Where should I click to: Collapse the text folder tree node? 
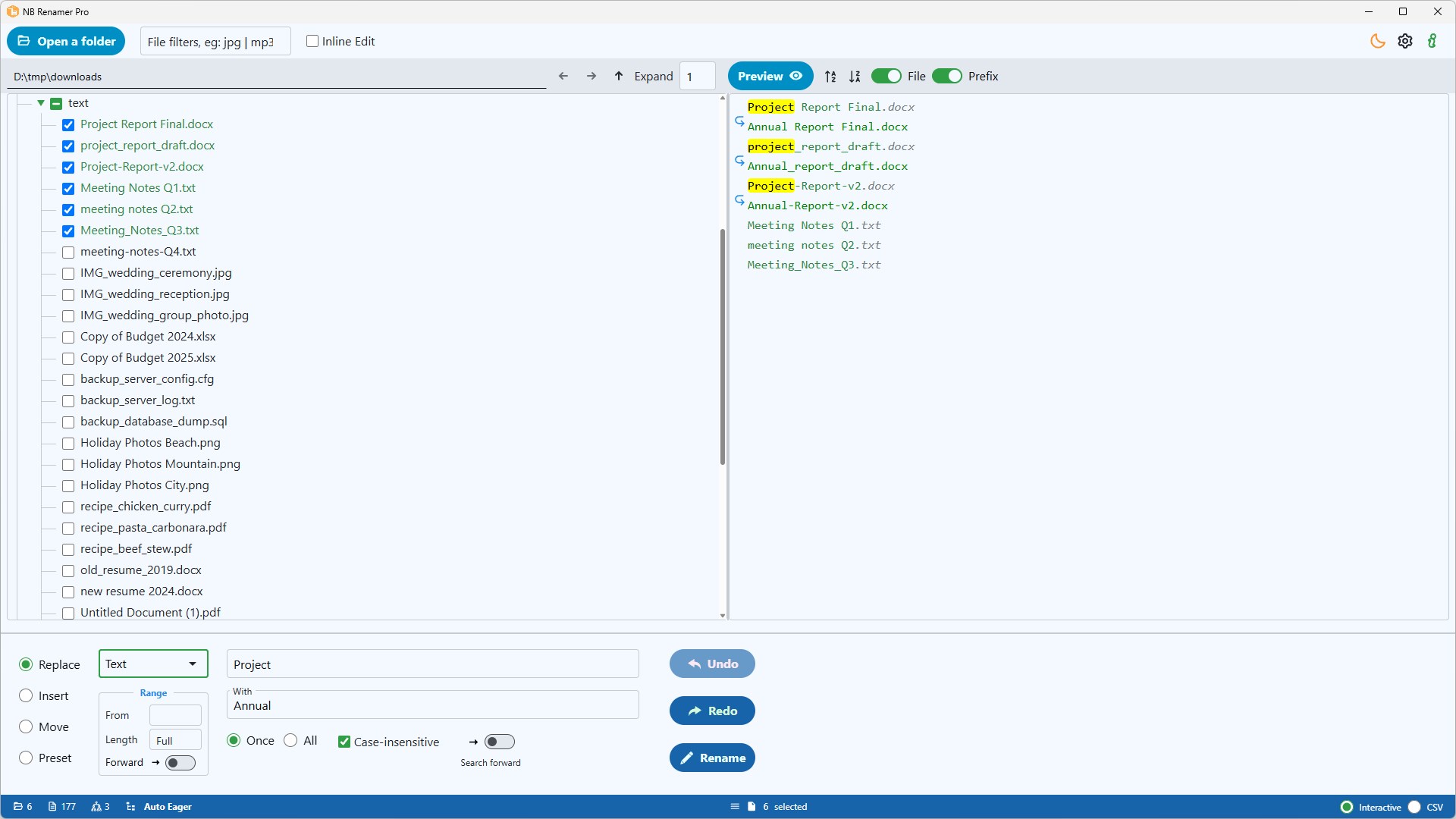[x=41, y=103]
